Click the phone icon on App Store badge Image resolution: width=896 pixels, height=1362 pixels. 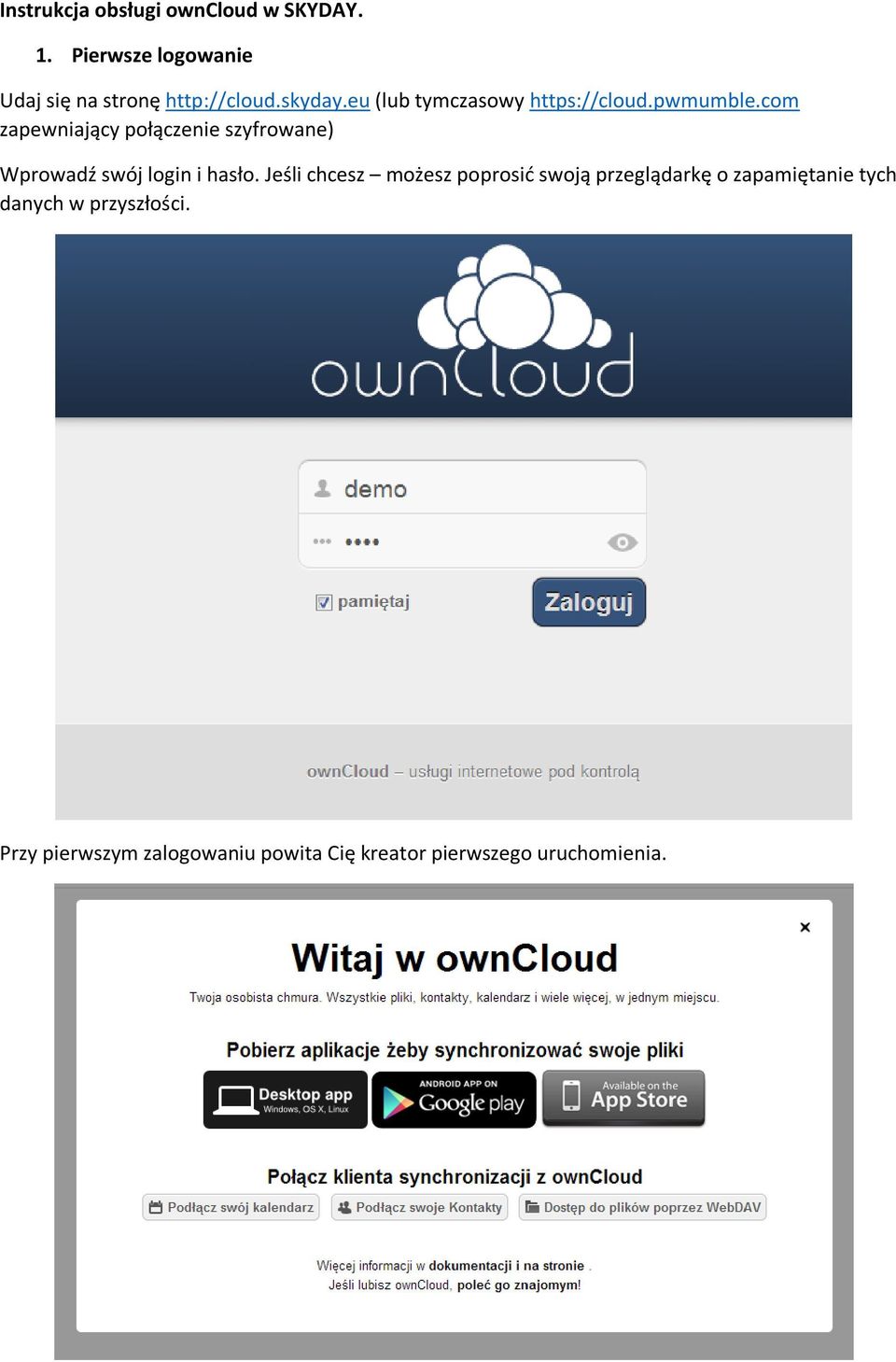point(571,1096)
